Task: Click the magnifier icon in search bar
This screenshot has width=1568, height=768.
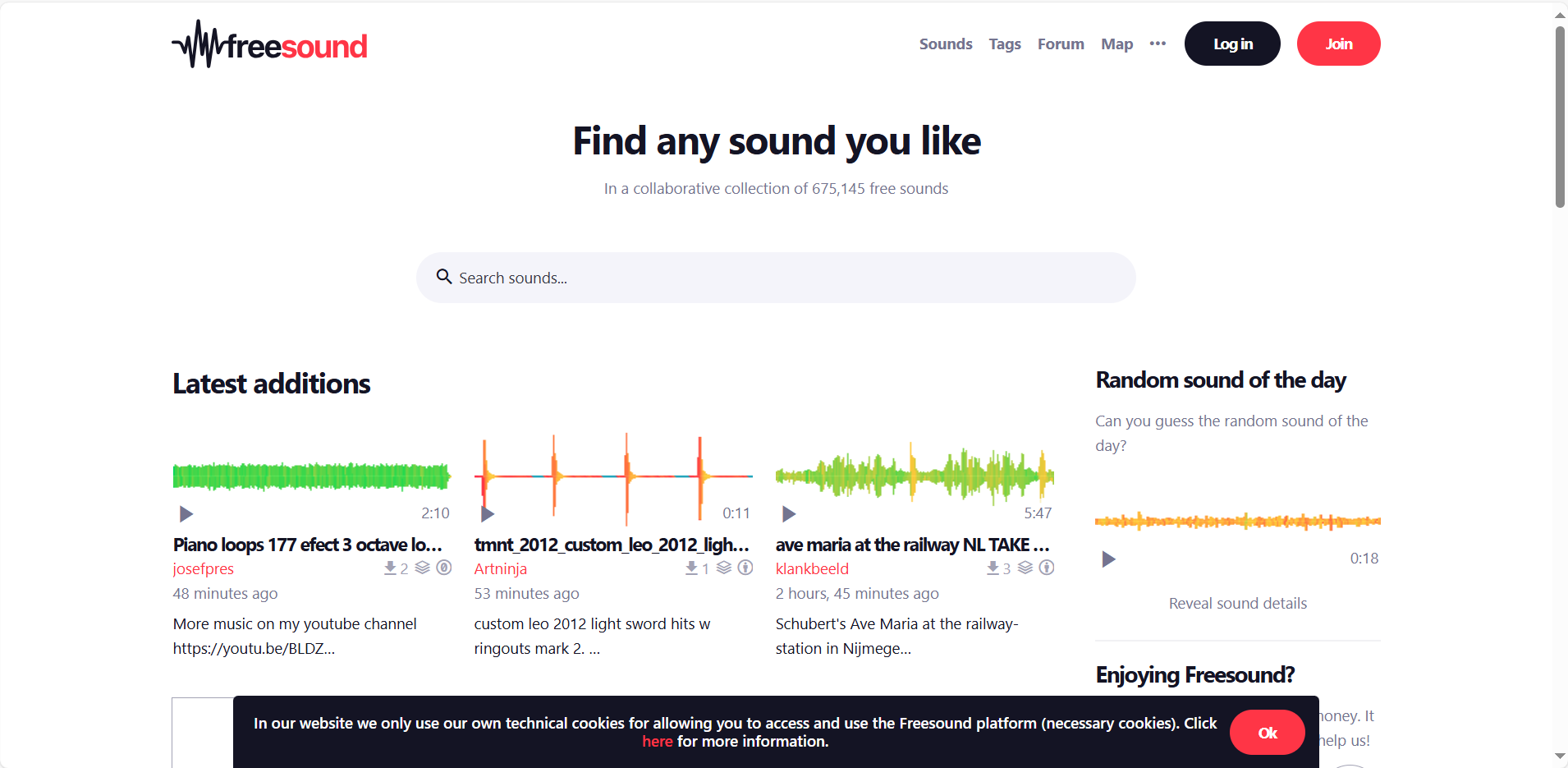Action: pos(444,277)
